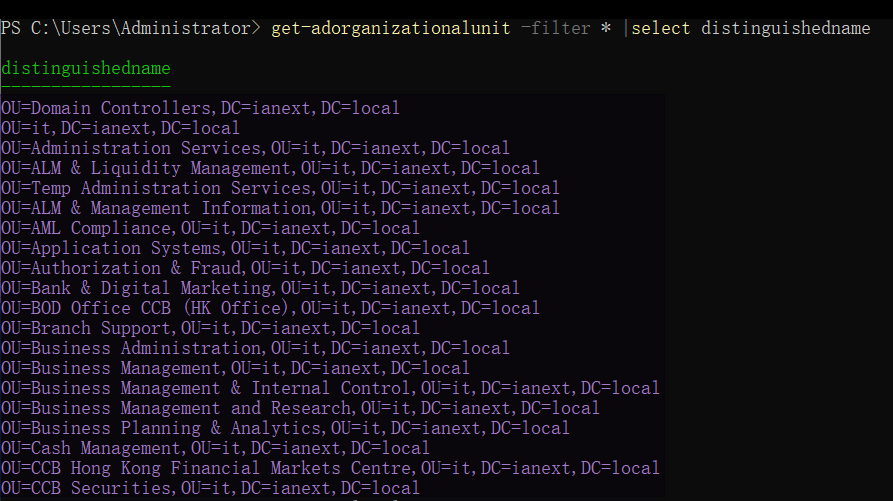Click the OU=Branch Support line

pyautogui.click(x=210, y=328)
